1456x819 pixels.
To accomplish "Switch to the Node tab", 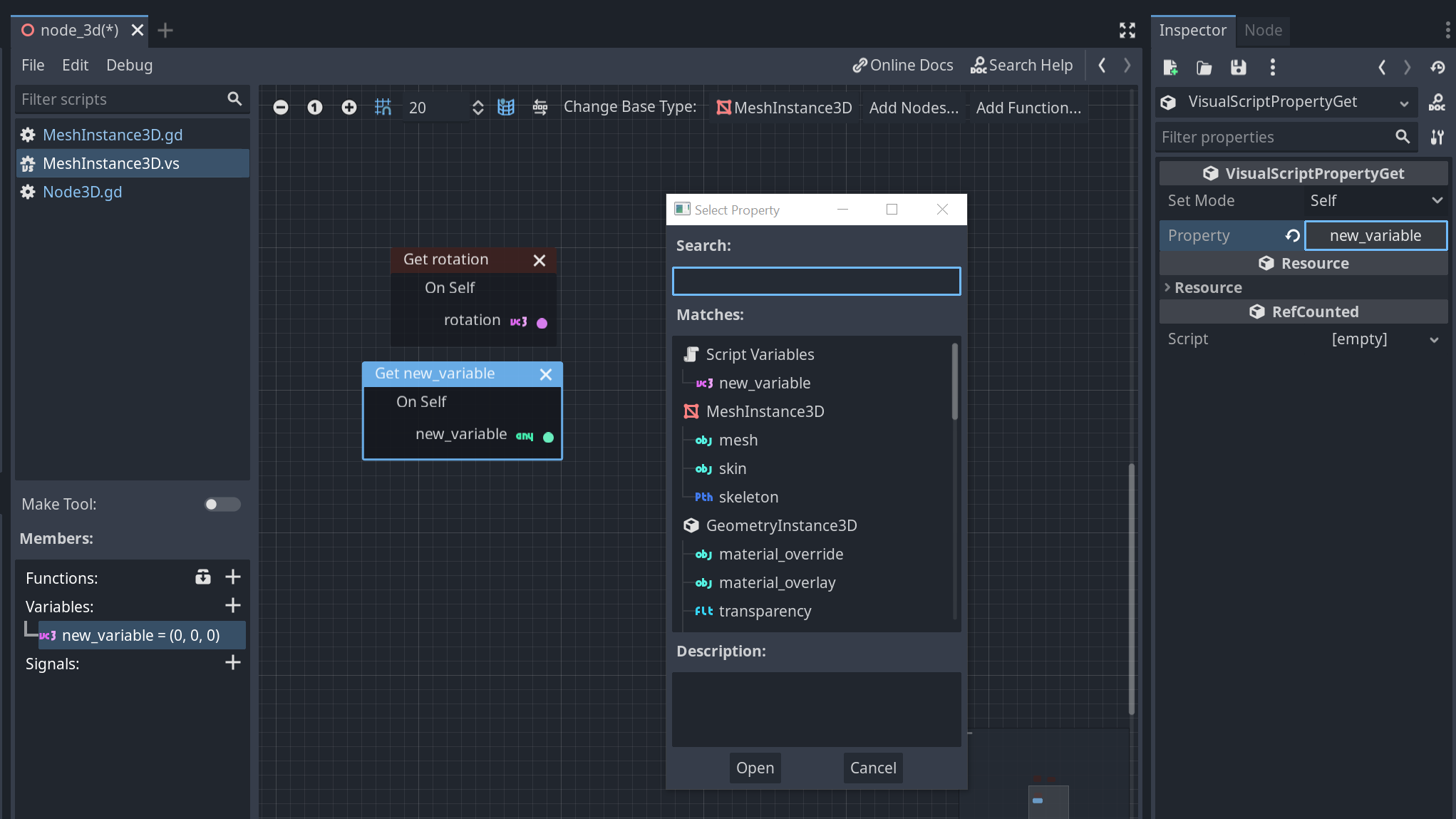I will [x=1263, y=30].
